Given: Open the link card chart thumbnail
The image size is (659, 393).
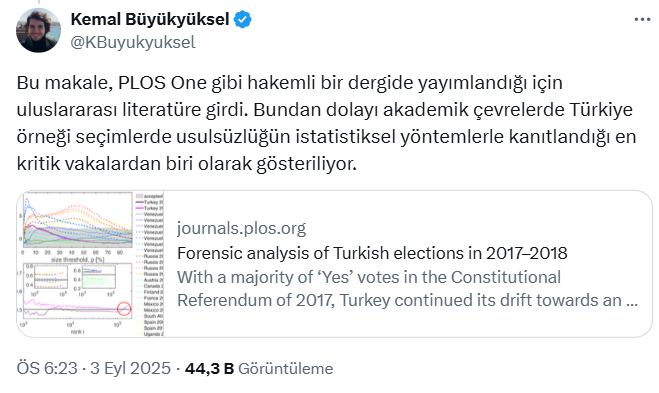Looking at the screenshot, I should (90, 264).
